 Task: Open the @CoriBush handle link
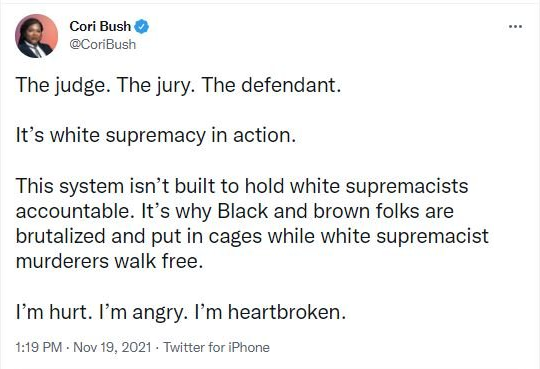pyautogui.click(x=103, y=44)
